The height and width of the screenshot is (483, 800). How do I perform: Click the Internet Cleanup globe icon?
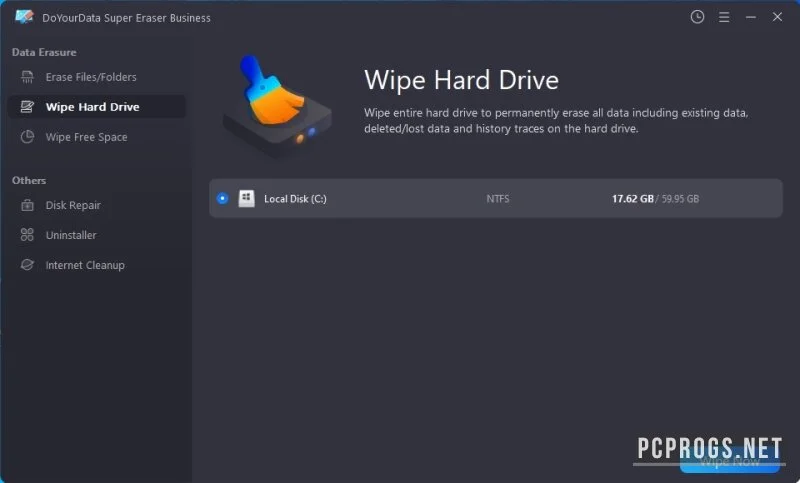click(x=27, y=265)
